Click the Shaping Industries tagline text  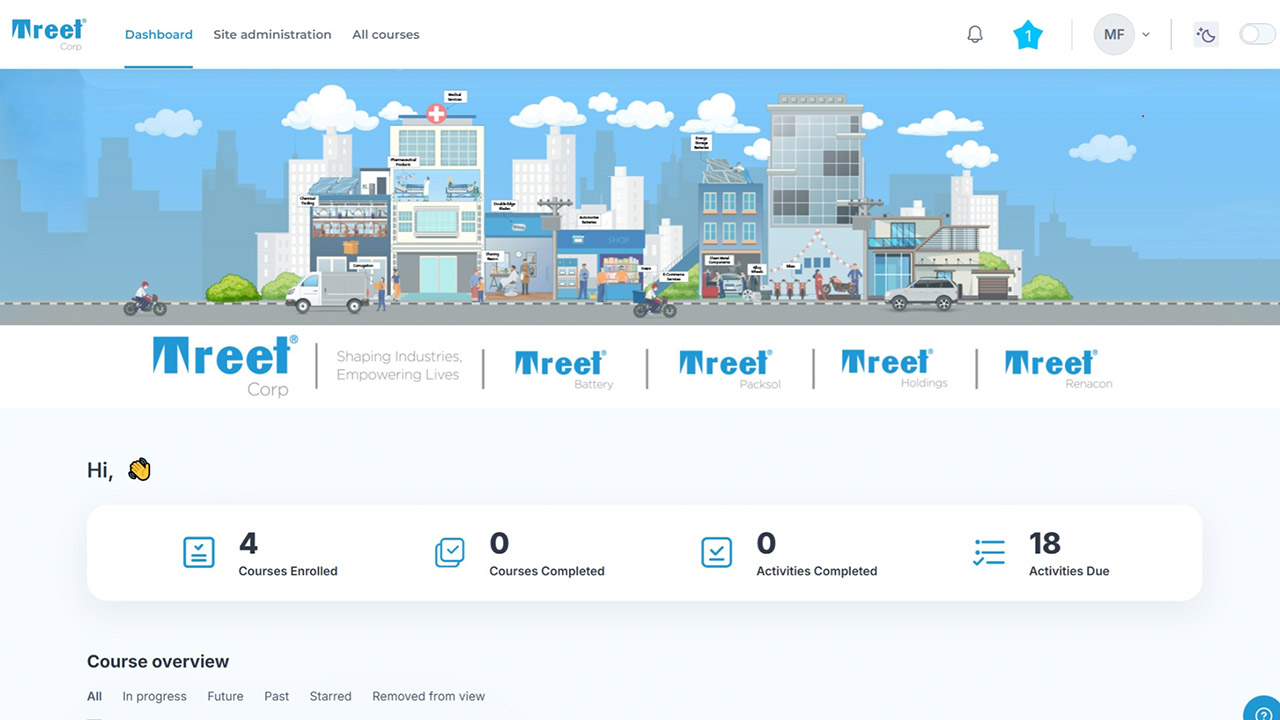point(399,366)
